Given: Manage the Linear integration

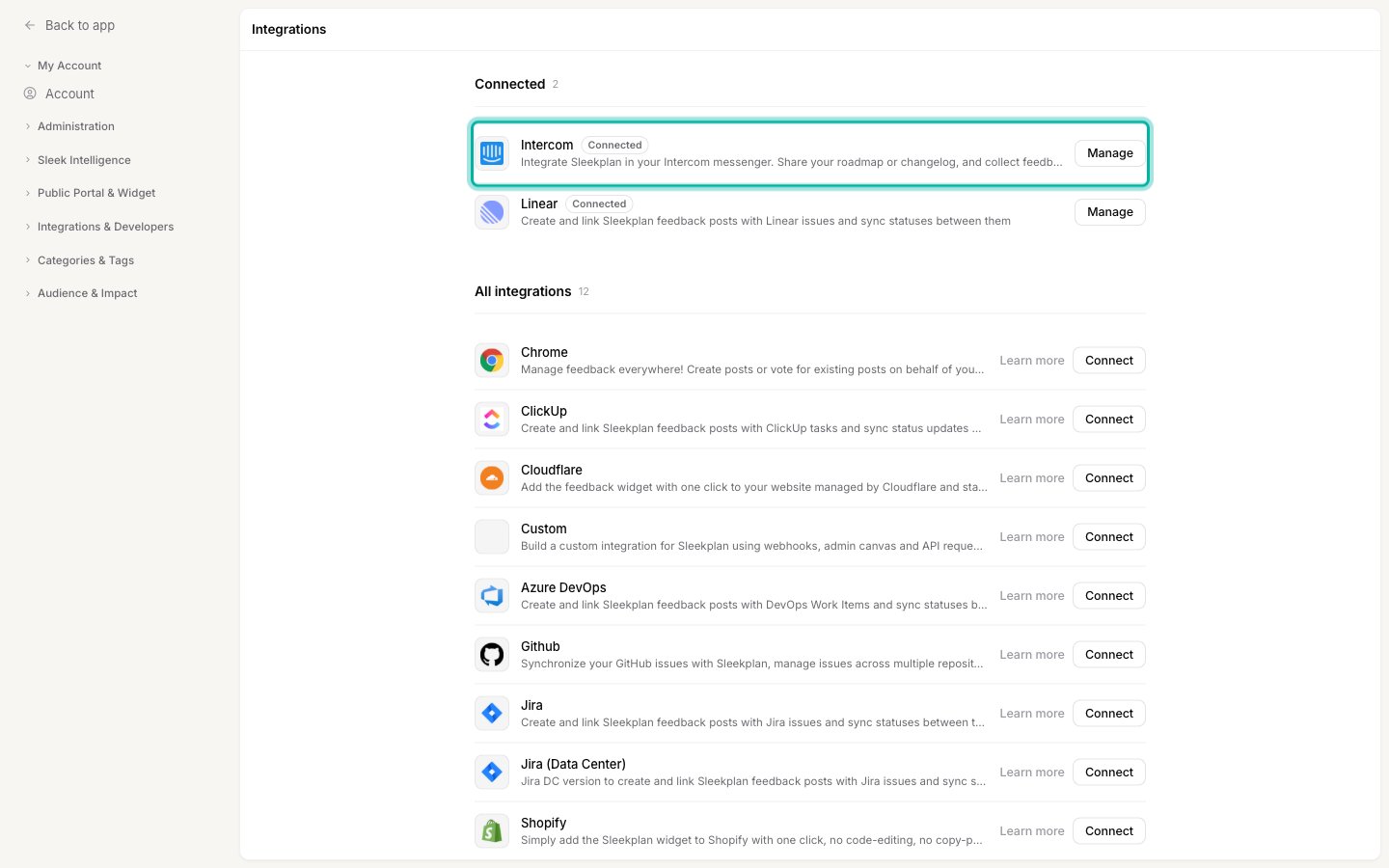Looking at the screenshot, I should pyautogui.click(x=1110, y=212).
